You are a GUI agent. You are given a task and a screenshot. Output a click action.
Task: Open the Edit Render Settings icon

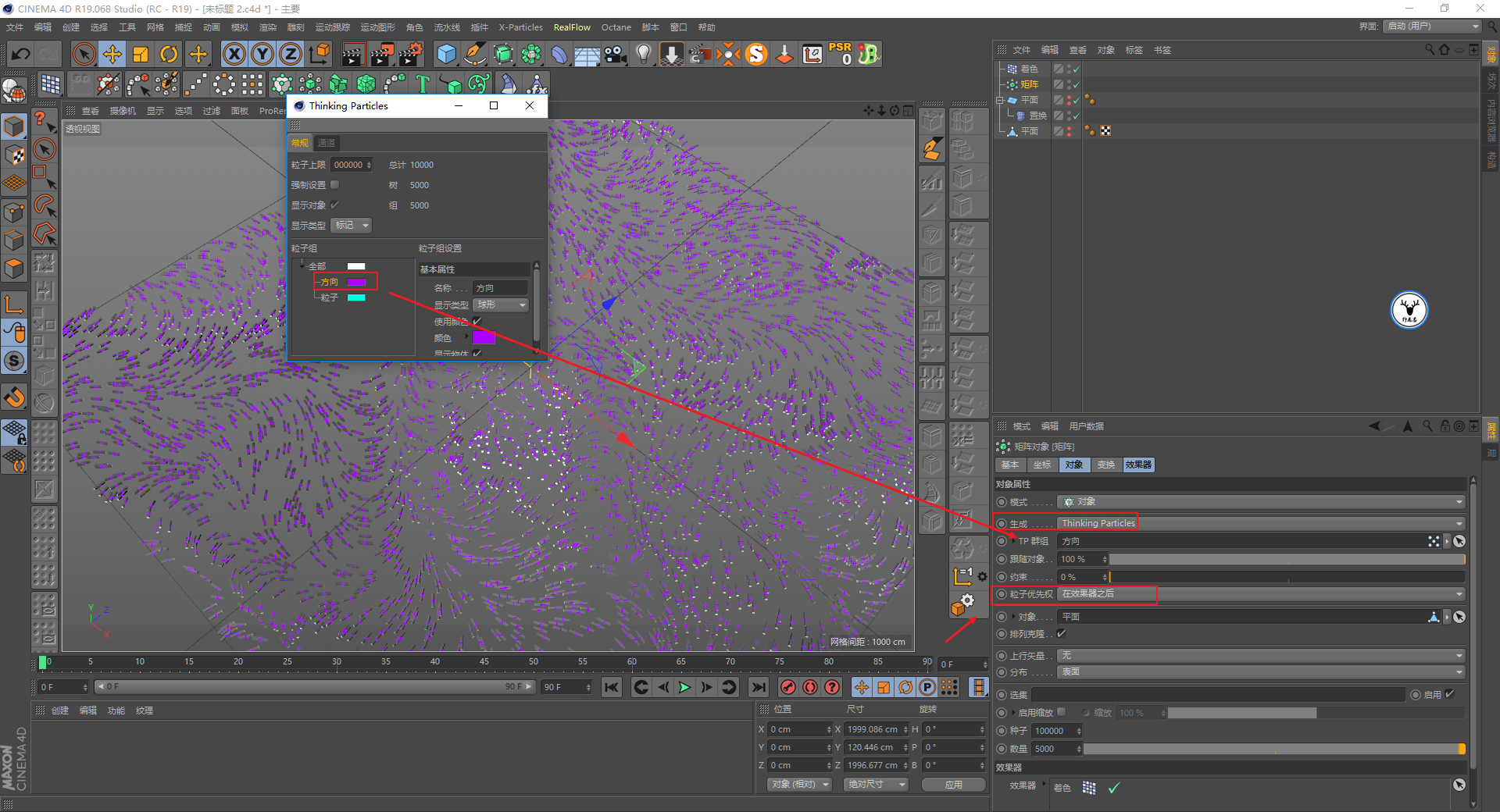point(411,54)
